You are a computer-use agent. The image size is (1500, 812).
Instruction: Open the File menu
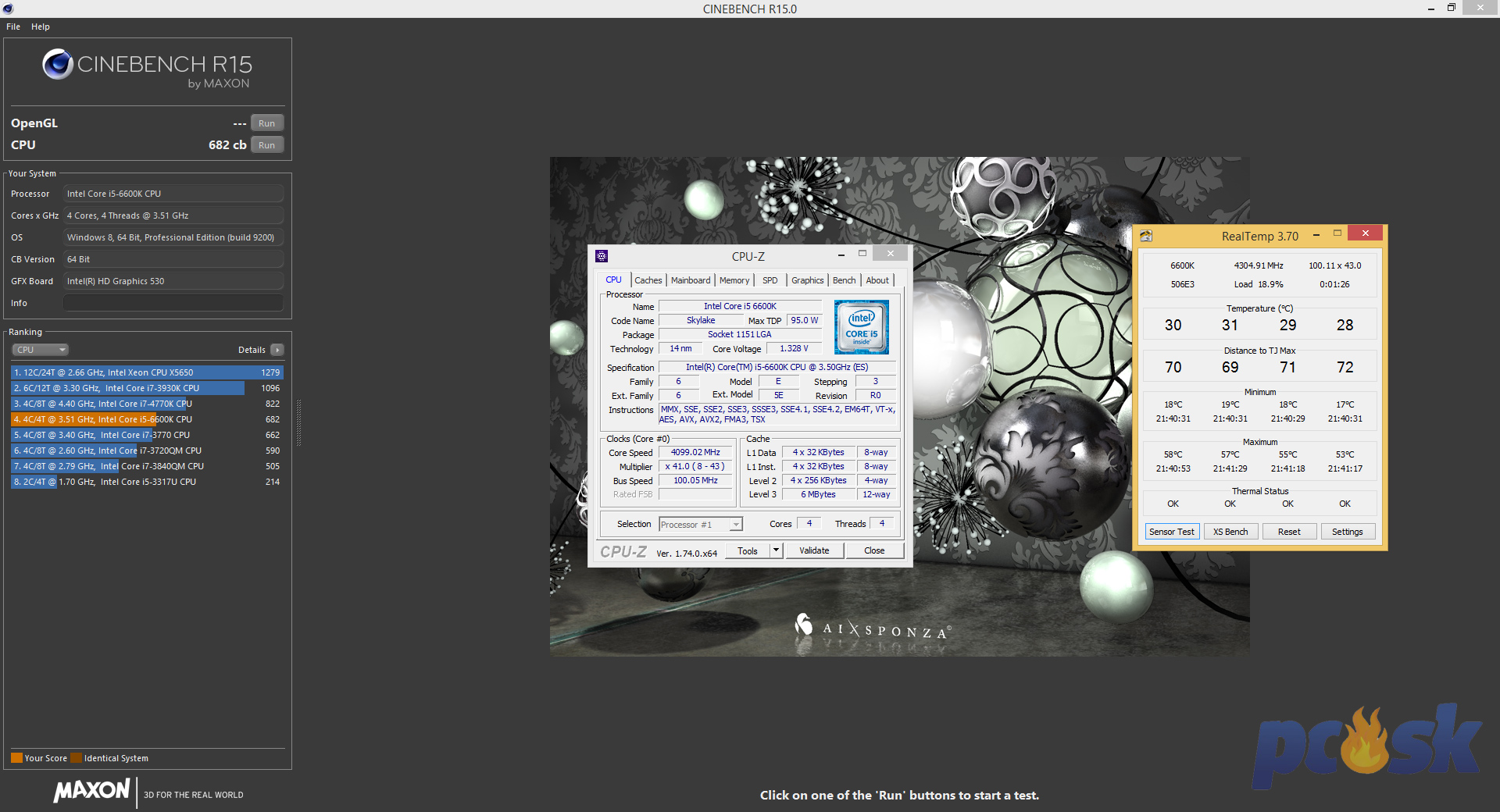click(x=13, y=27)
